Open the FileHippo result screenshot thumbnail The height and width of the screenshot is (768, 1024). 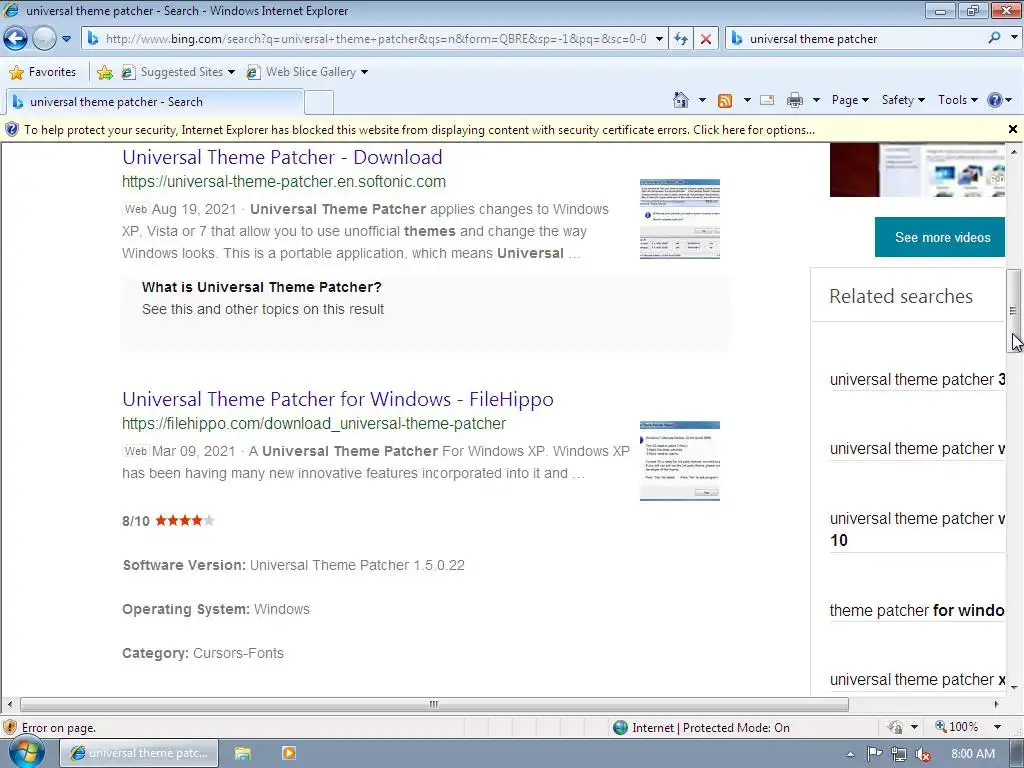680,461
